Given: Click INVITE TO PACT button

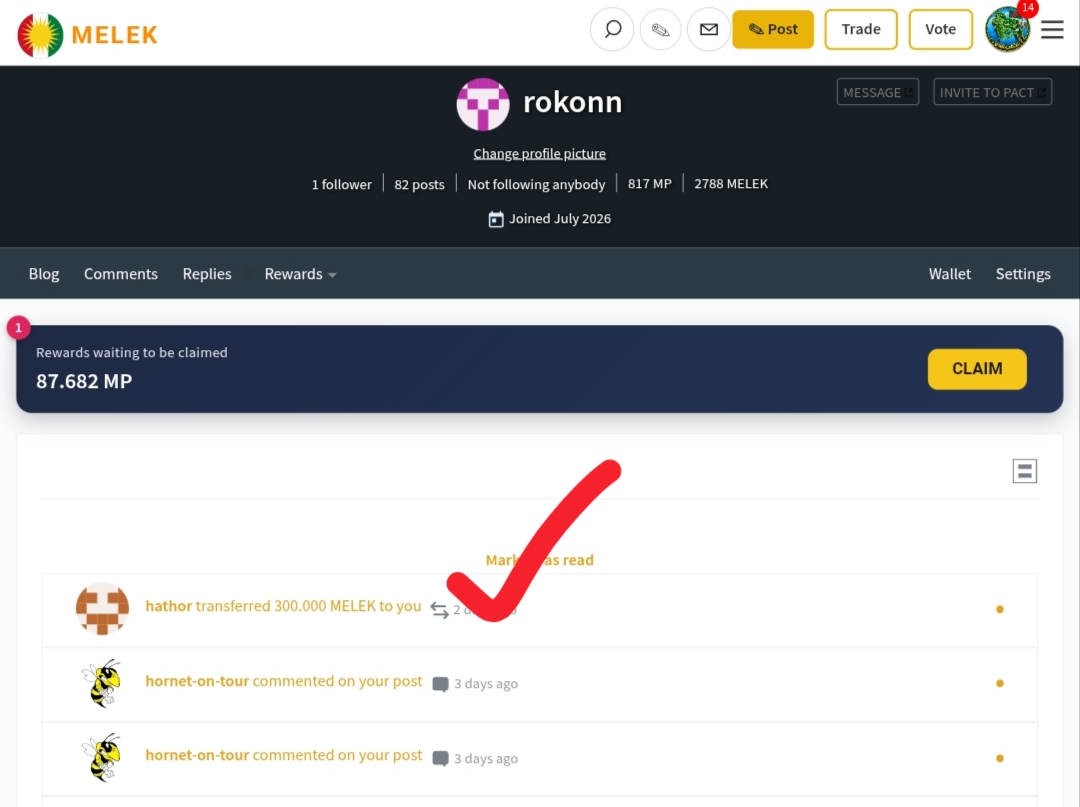Looking at the screenshot, I should (x=992, y=92).
